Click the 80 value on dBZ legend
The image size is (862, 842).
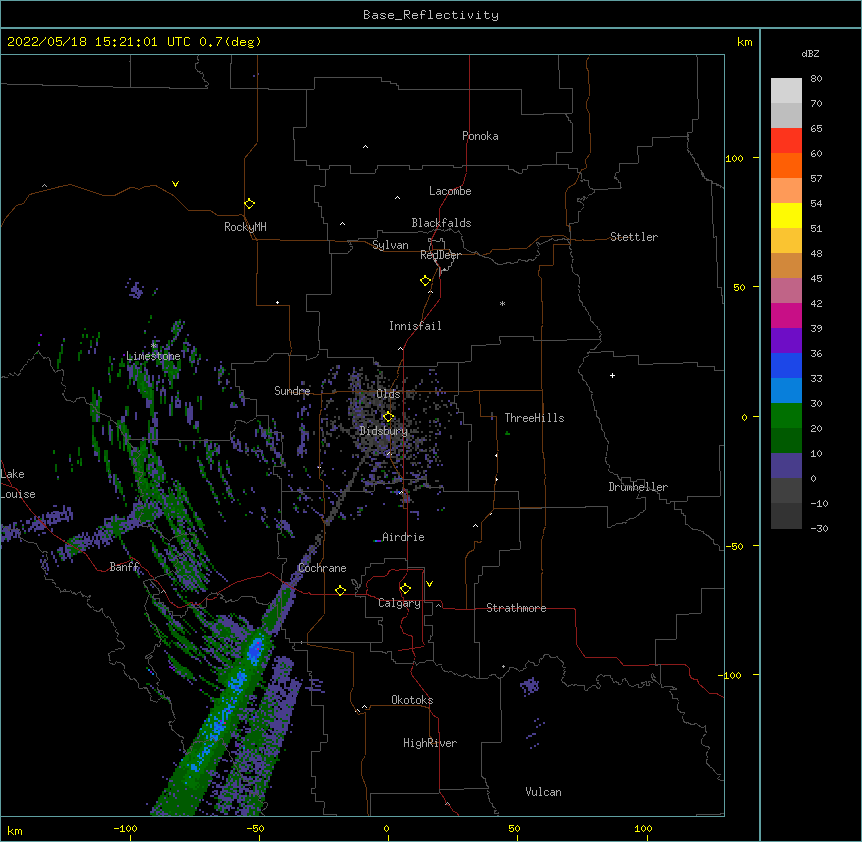816,78
